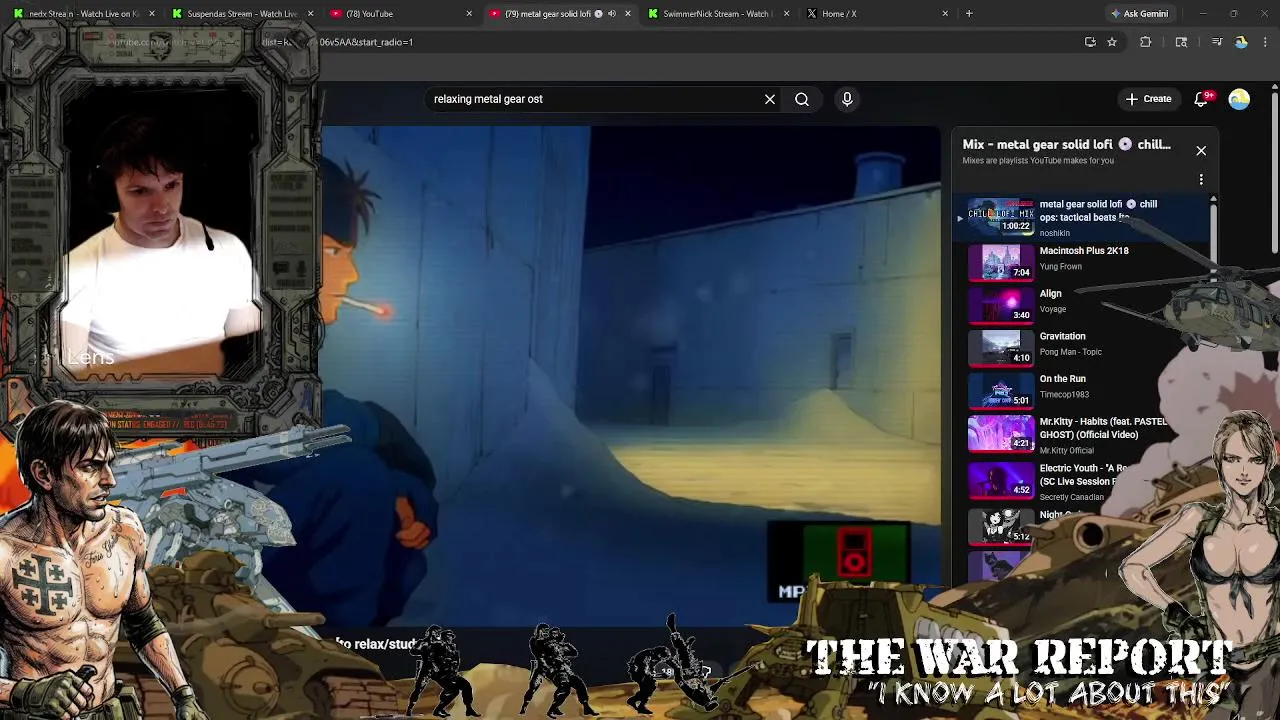Screen dimensions: 1280x720
Task: Click 'Mr.Kitty Official' channel text
Action: [x=1067, y=451]
